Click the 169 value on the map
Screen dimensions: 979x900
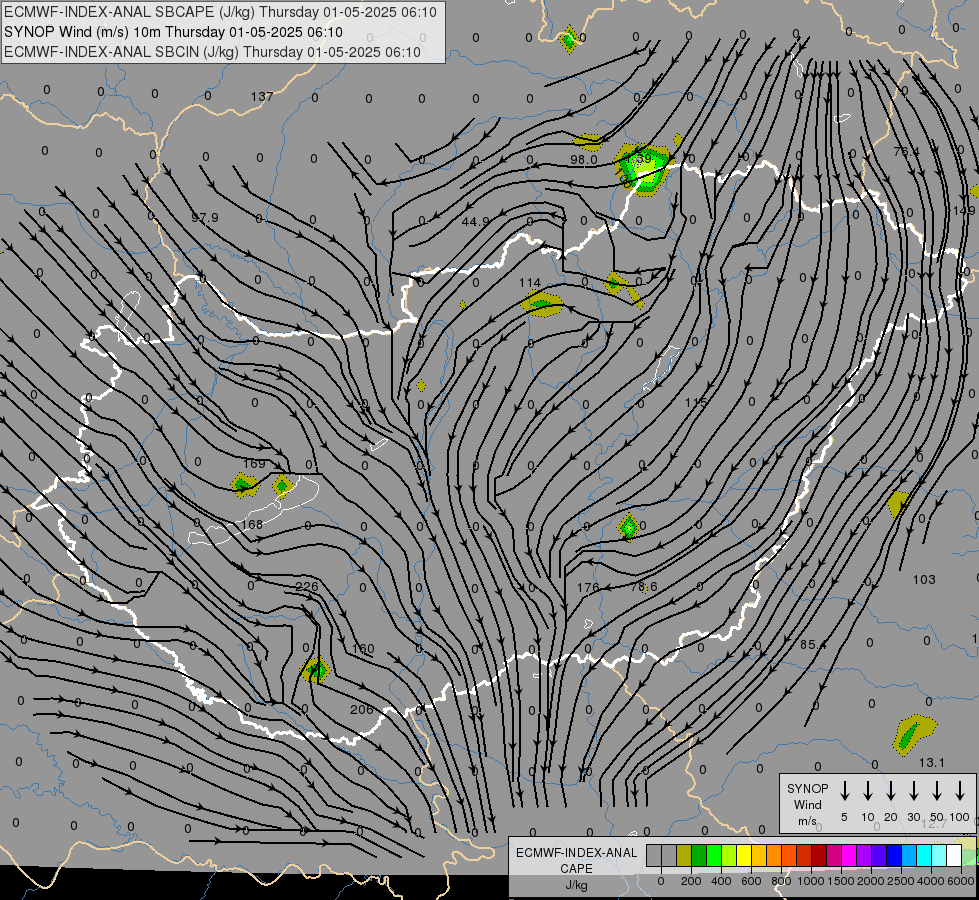pyautogui.click(x=254, y=463)
